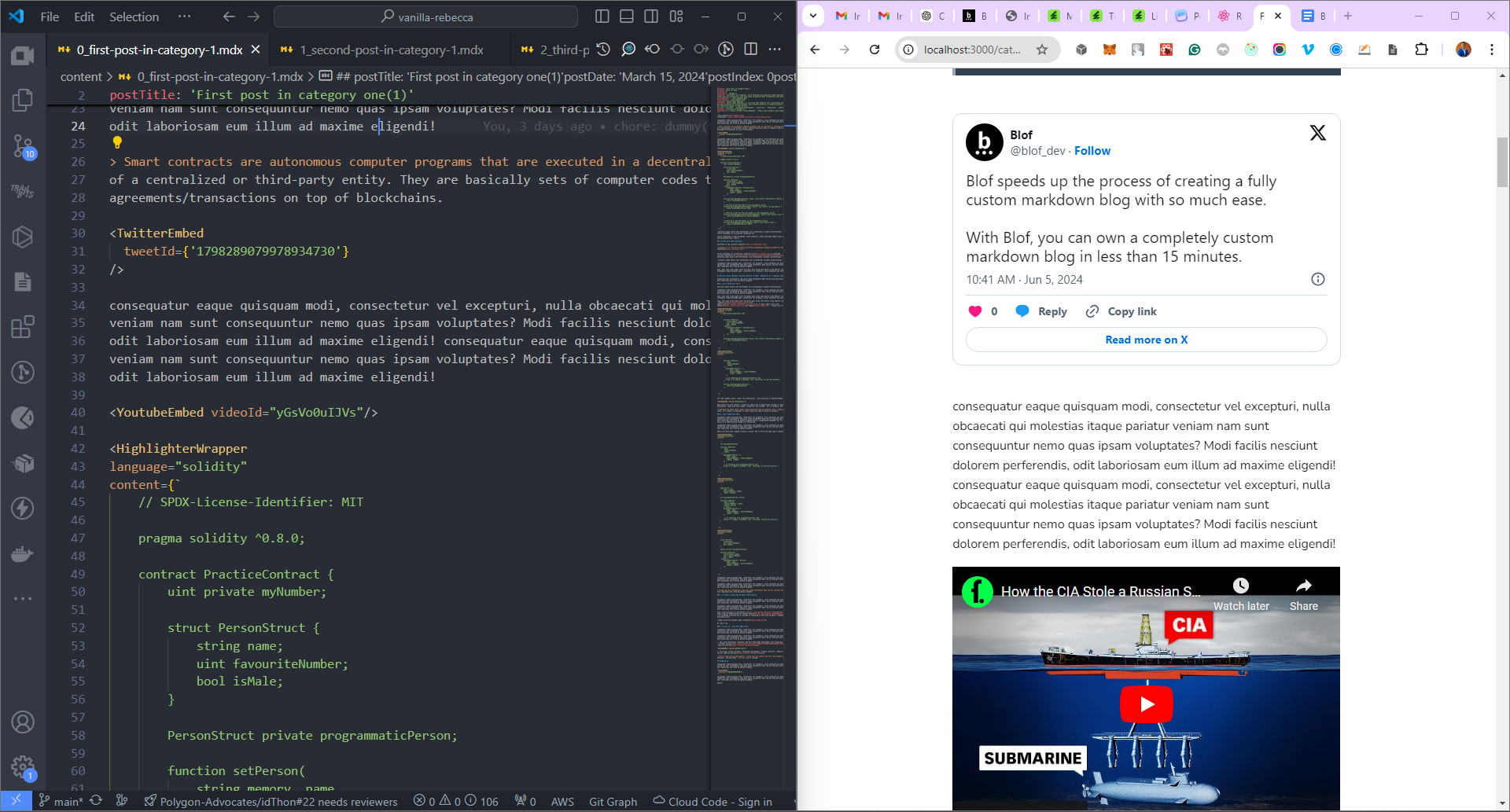
Task: Reload the localhost page in Chrome
Action: [x=875, y=50]
